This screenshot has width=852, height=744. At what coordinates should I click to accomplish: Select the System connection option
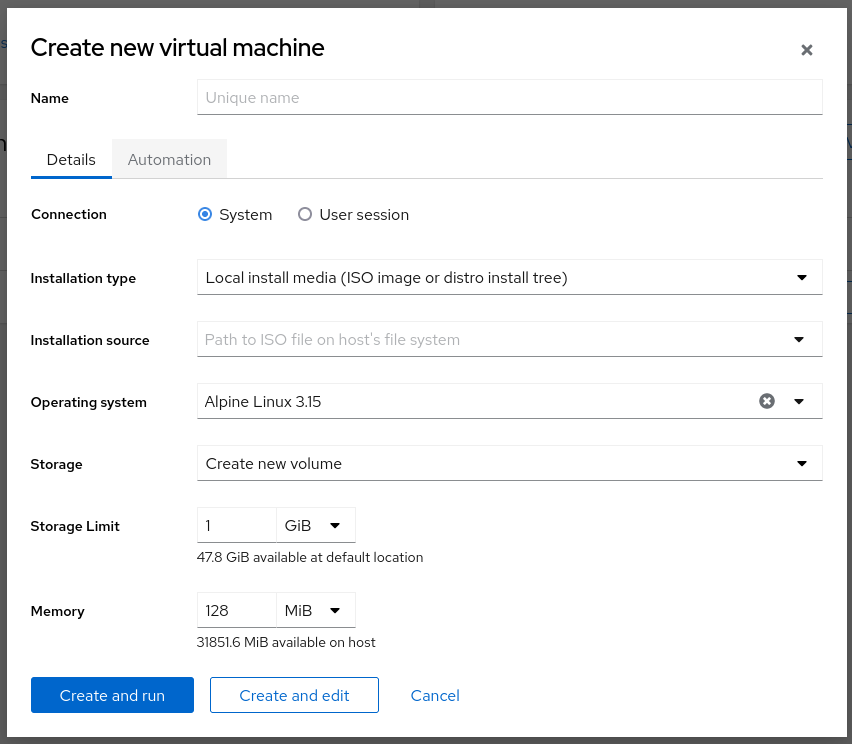click(204, 214)
